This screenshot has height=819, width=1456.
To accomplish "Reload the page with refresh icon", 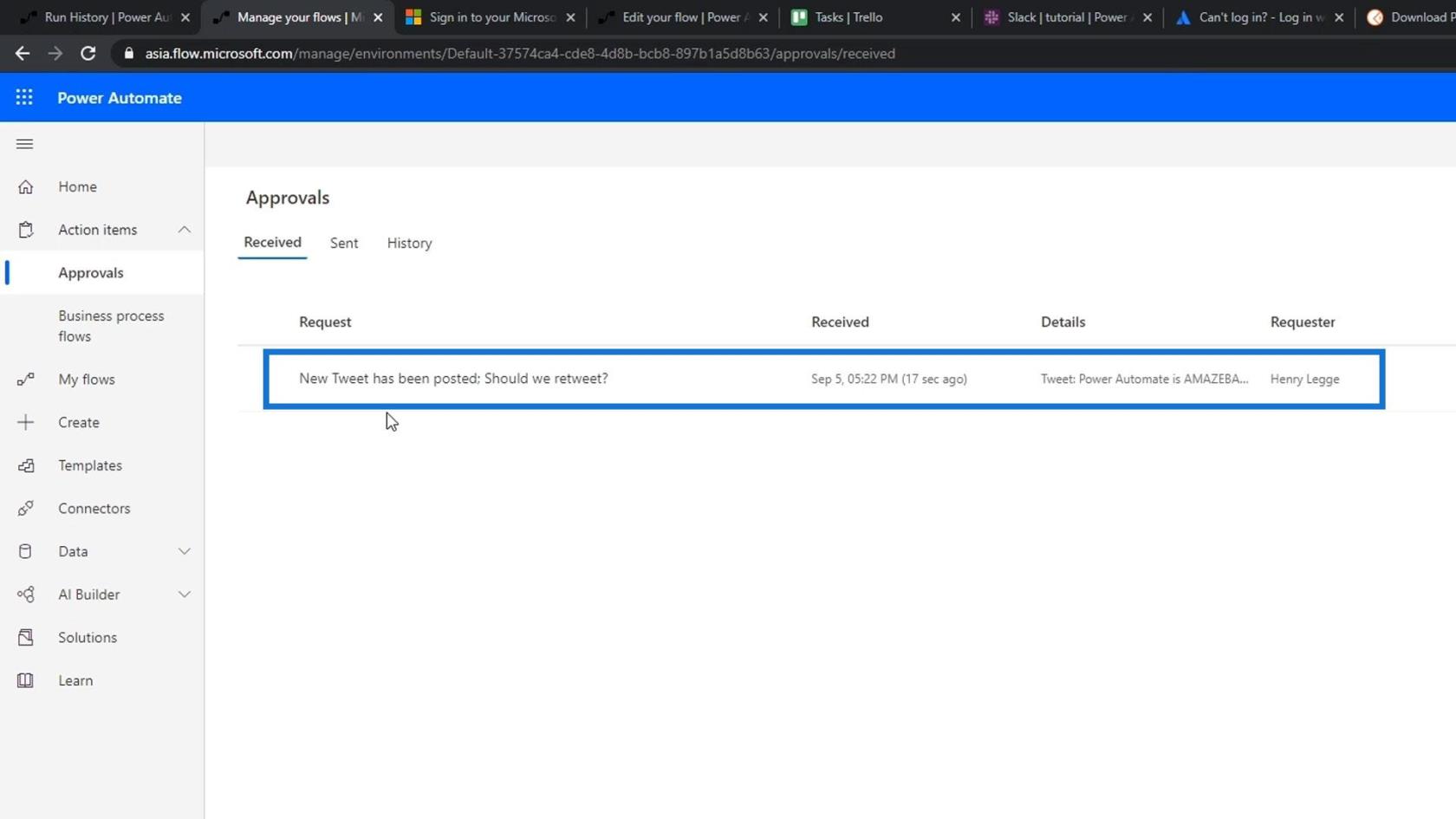I will [x=88, y=54].
